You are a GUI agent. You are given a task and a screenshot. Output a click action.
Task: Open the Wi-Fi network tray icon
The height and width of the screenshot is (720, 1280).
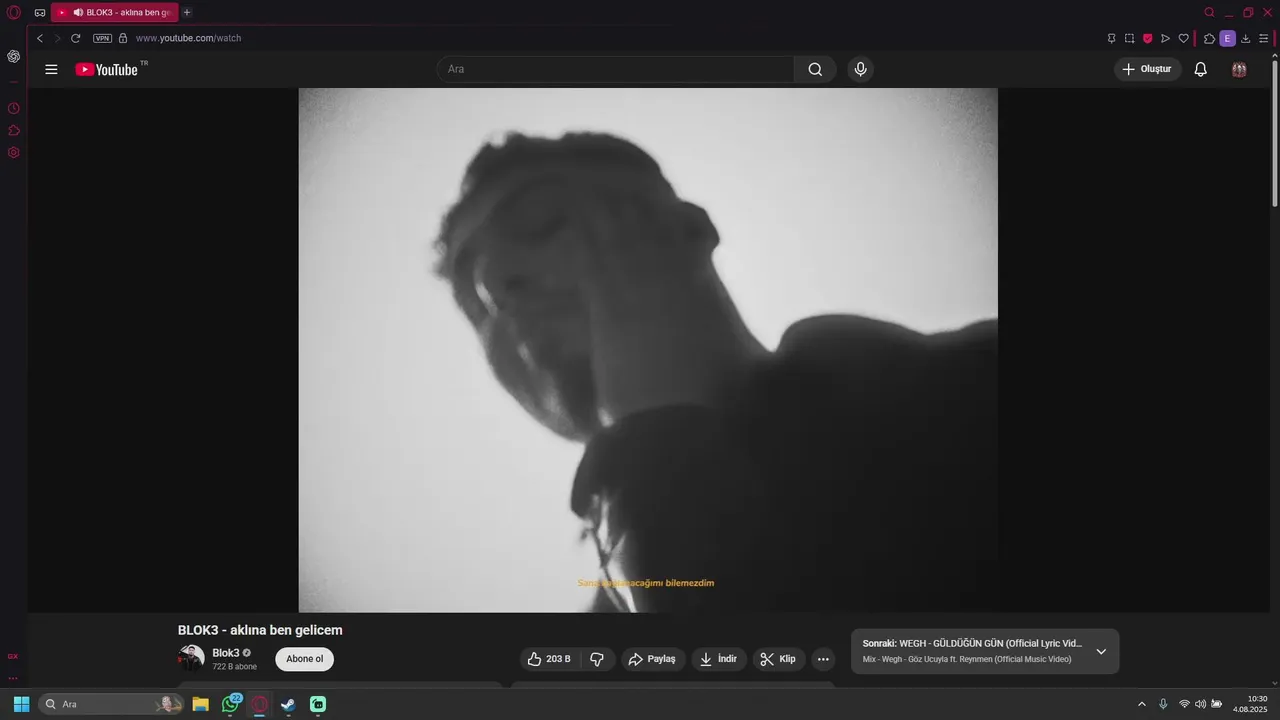coord(1184,704)
